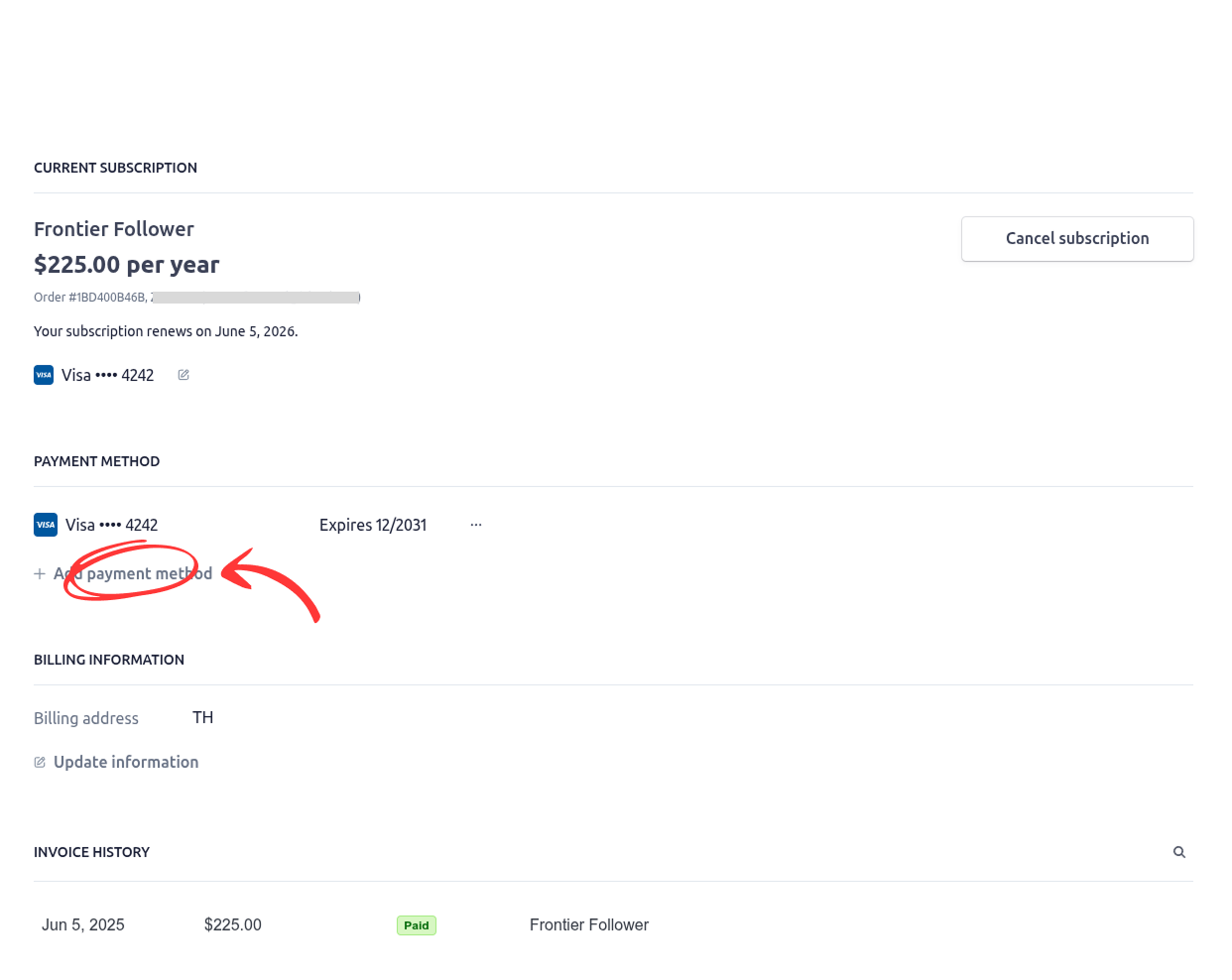
Task: Select Frontier Follower in the invoice row
Action: (589, 924)
